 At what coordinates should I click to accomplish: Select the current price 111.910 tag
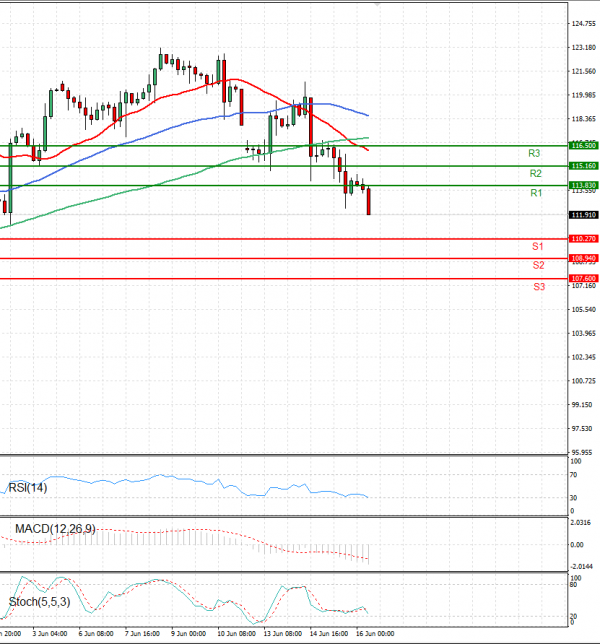pos(584,215)
